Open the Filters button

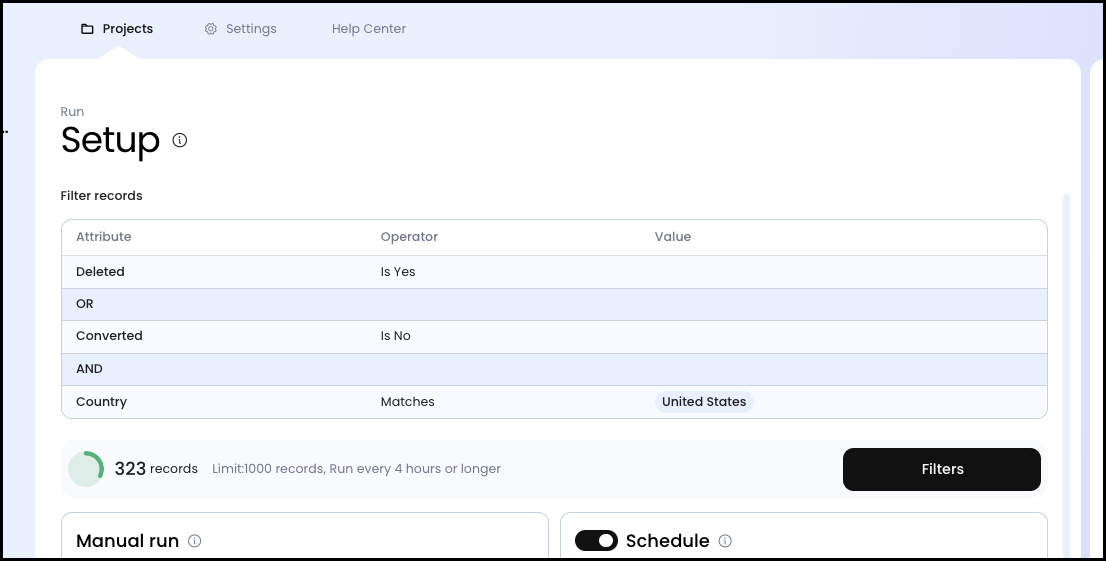click(942, 469)
